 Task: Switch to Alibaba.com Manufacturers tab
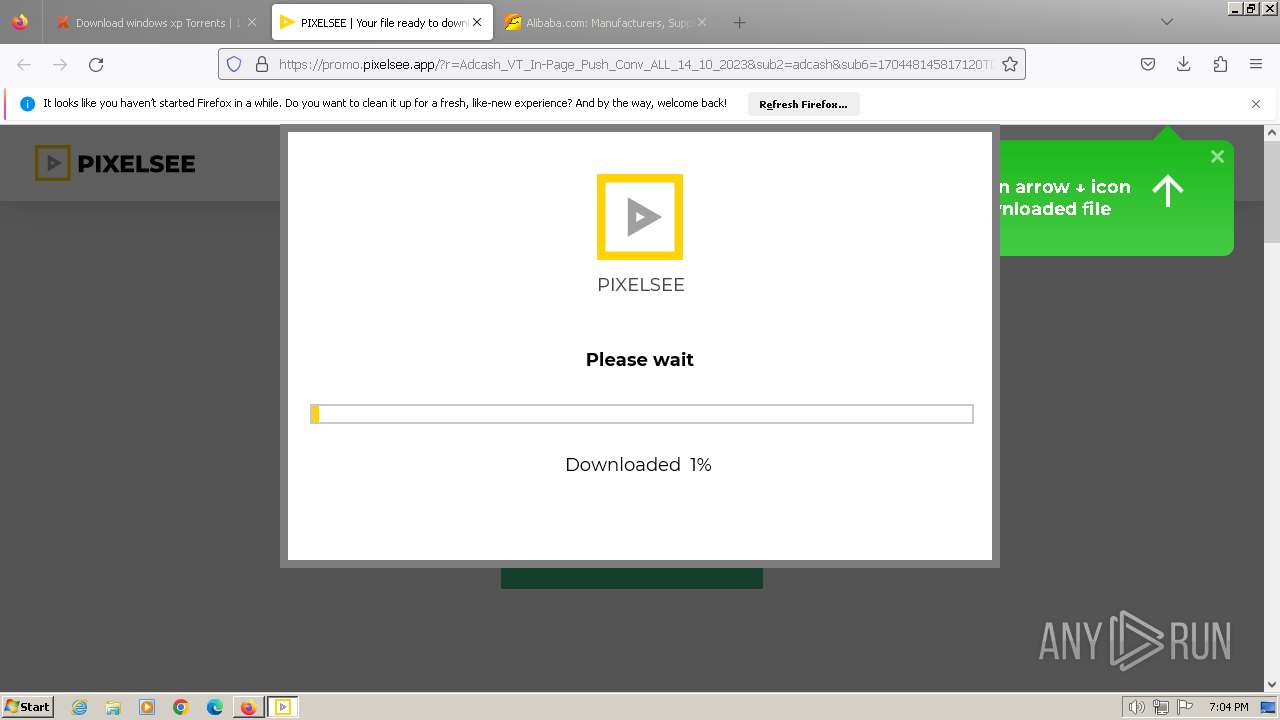(x=605, y=22)
